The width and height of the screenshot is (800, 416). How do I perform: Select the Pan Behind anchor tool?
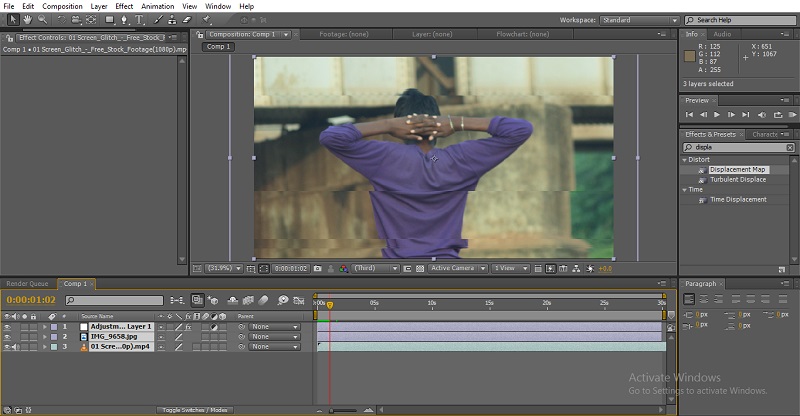91,20
